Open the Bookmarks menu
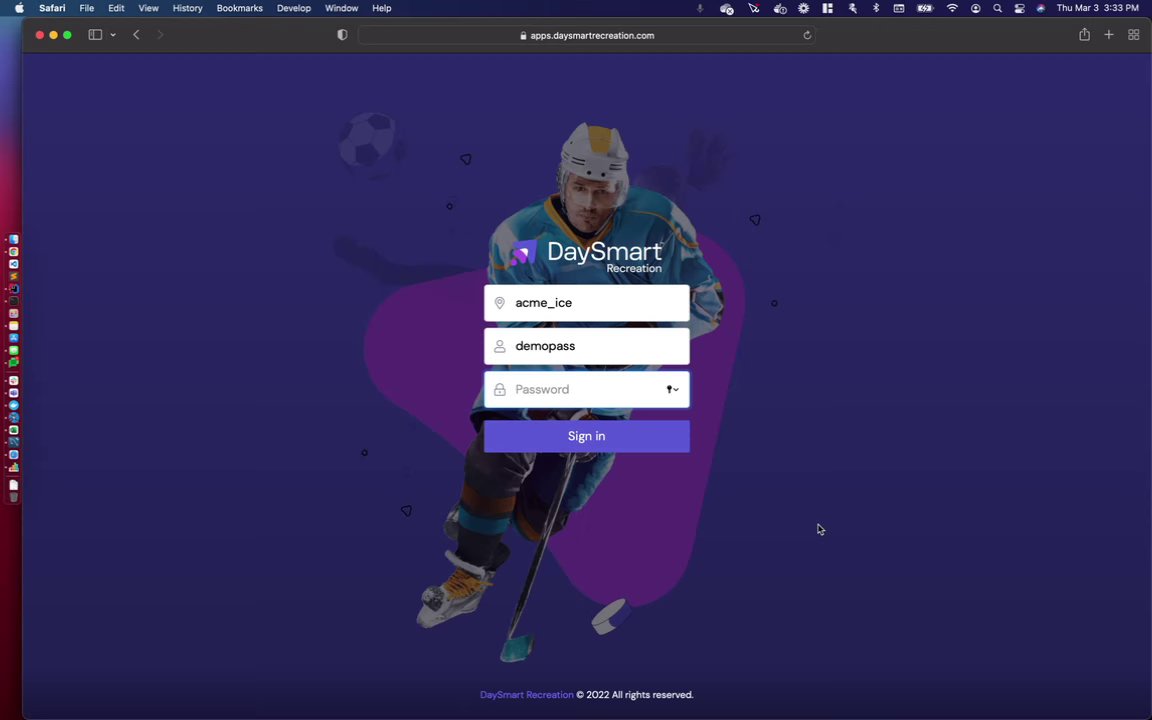Image resolution: width=1152 pixels, height=720 pixels. [x=240, y=8]
